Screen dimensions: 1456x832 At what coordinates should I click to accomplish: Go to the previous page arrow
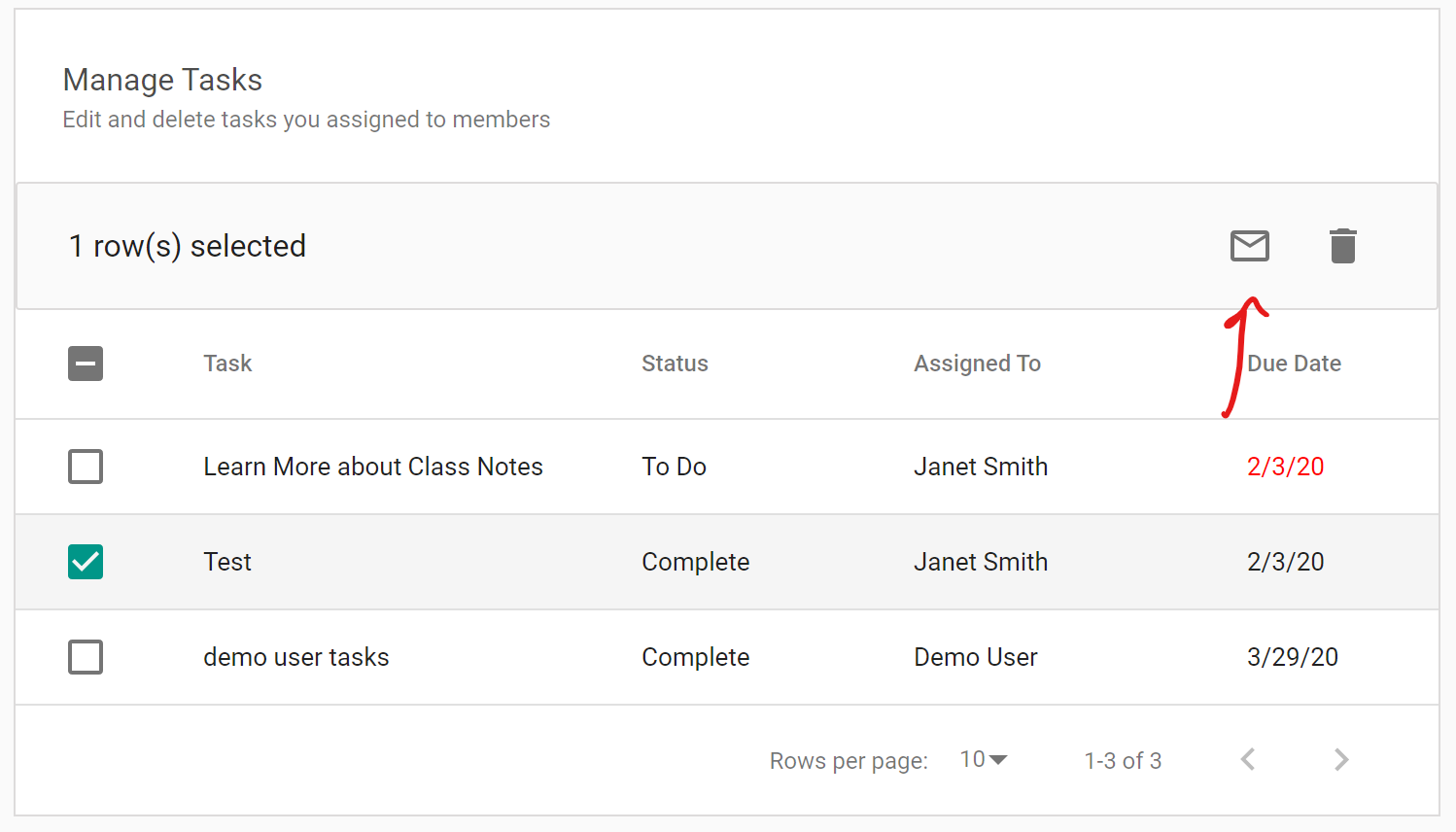[1248, 759]
